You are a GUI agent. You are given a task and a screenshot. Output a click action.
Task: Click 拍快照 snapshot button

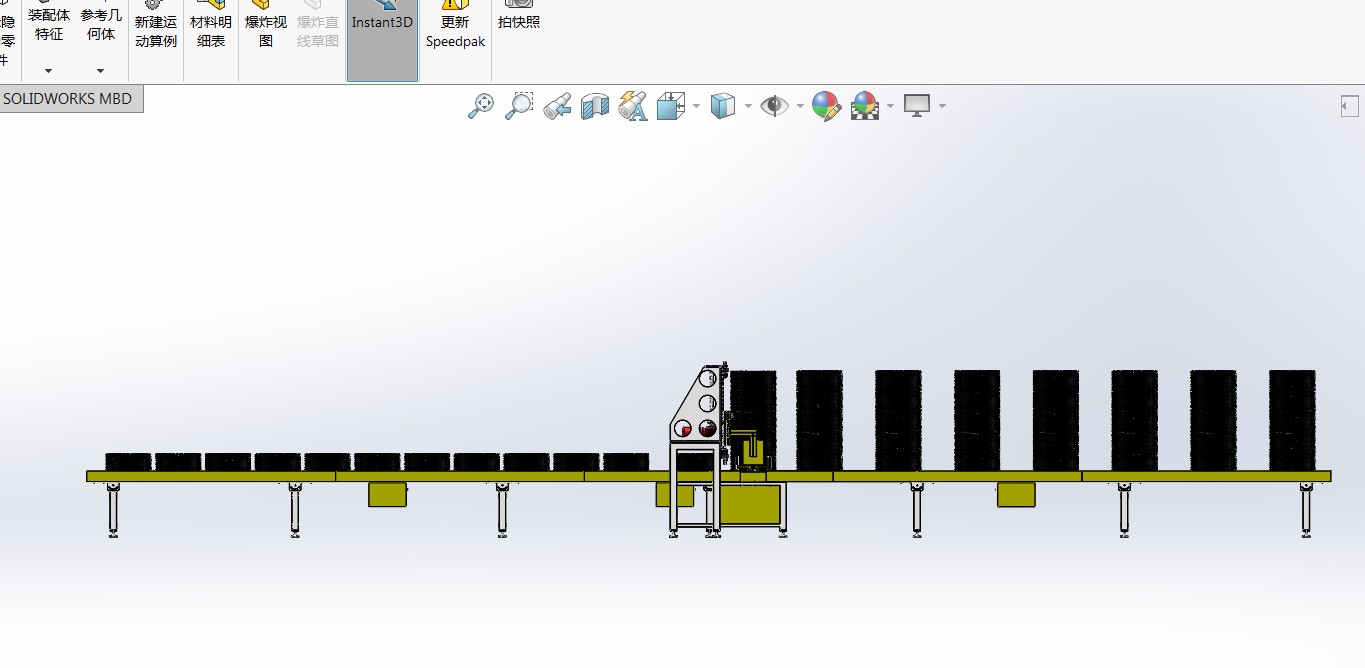click(519, 21)
